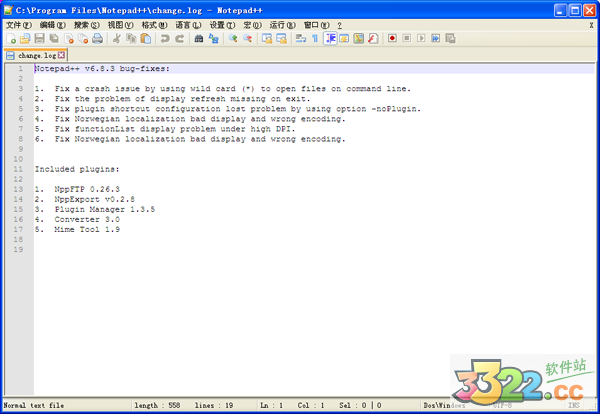Click the 'Included plugins:' text line
The height and width of the screenshot is (414, 600).
[77, 169]
